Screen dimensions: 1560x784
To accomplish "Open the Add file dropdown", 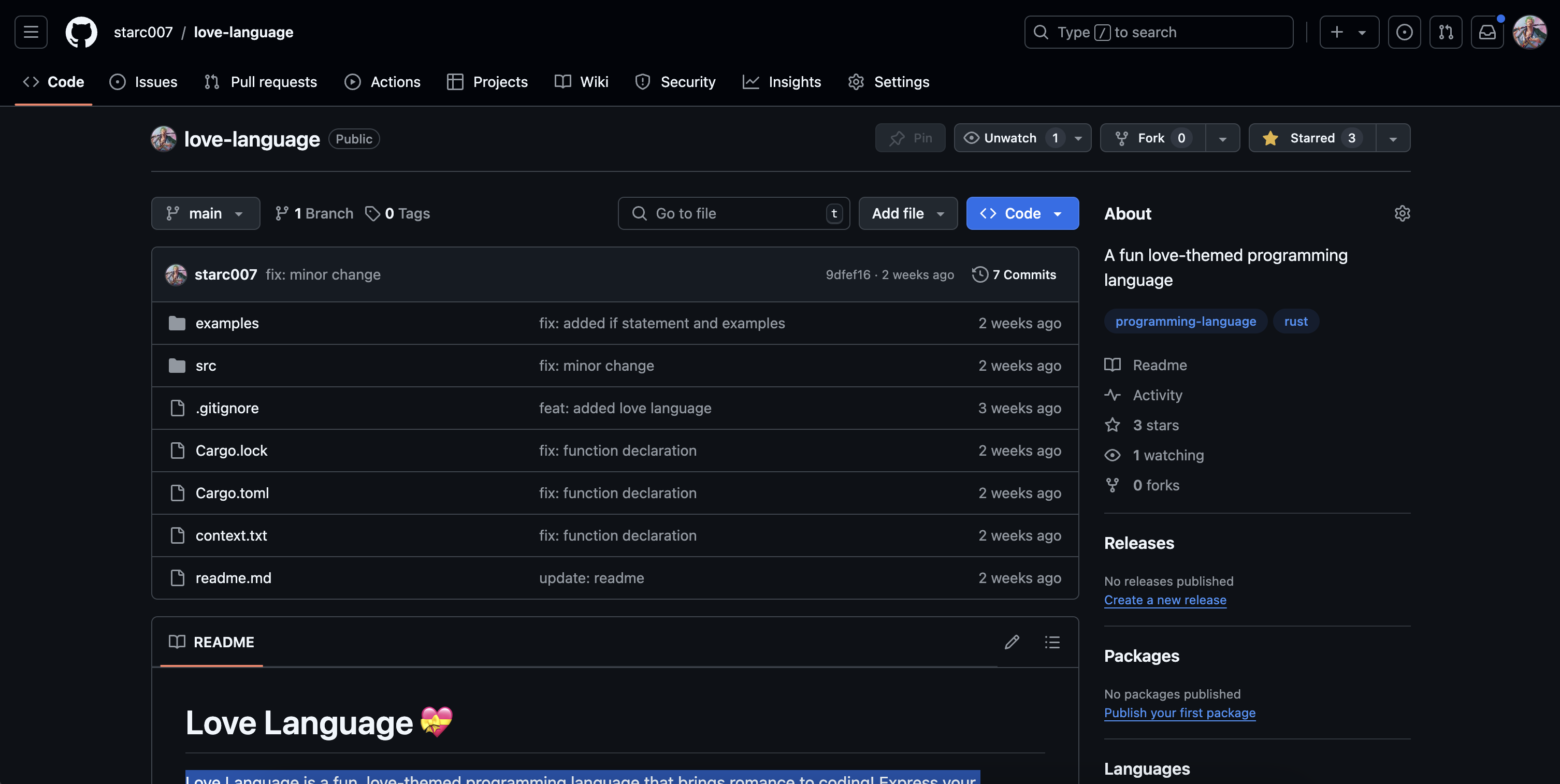I will (907, 213).
